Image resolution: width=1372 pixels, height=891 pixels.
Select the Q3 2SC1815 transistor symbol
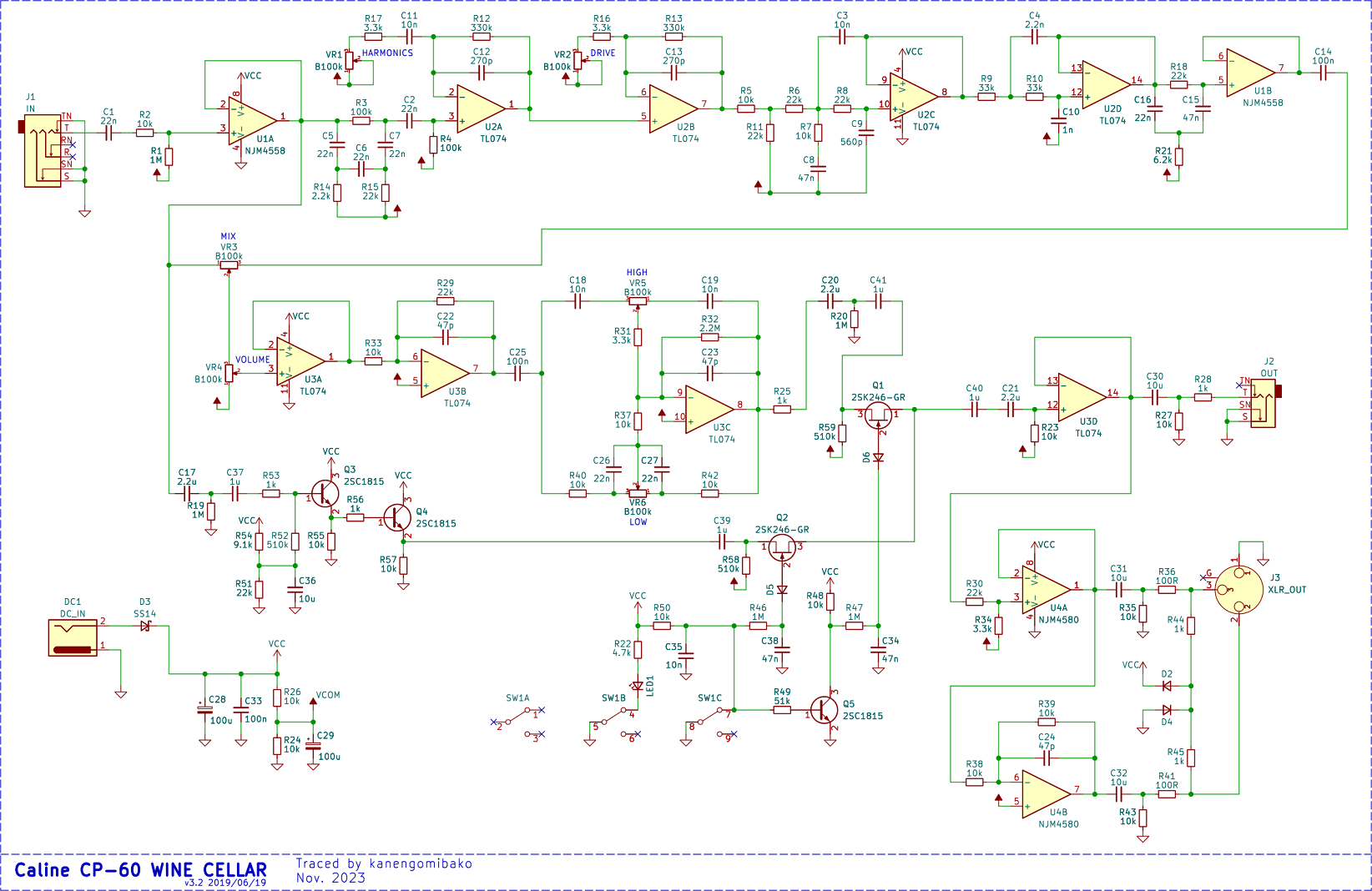pos(324,493)
